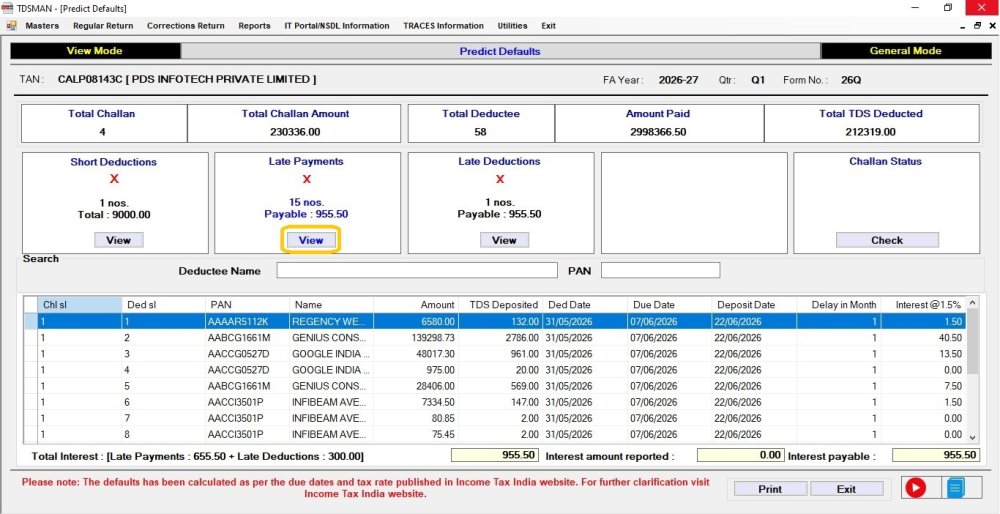Click the Interest payable field

click(935, 455)
